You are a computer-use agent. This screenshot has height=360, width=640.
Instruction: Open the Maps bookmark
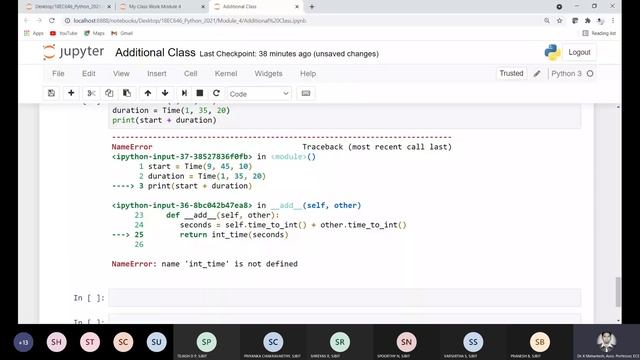[x=94, y=33]
